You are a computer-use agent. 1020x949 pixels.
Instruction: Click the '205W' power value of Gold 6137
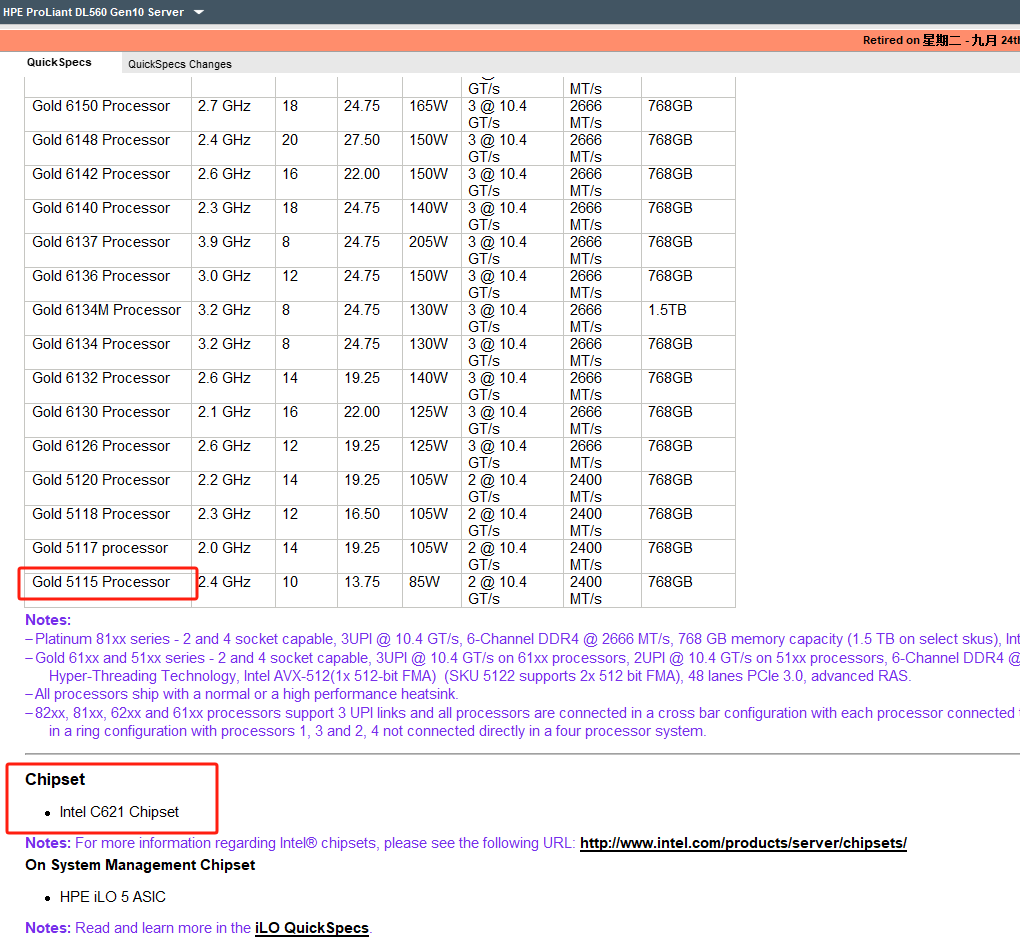428,242
